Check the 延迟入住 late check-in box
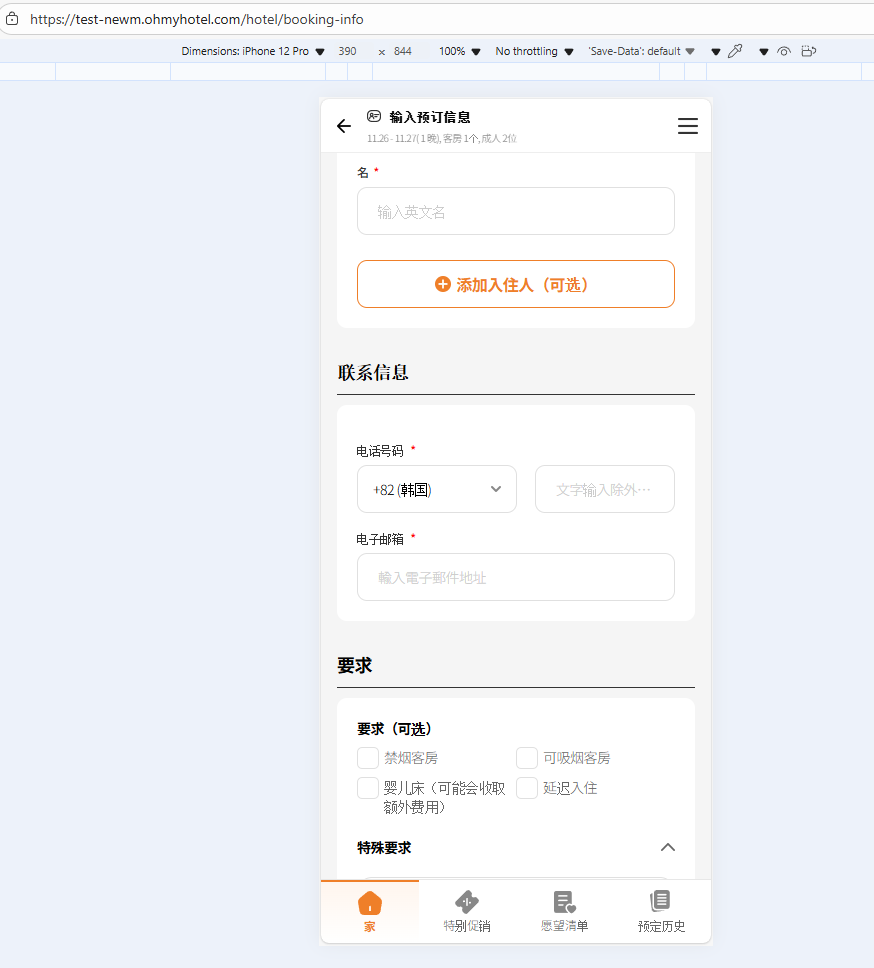This screenshot has width=874, height=968. (526, 788)
